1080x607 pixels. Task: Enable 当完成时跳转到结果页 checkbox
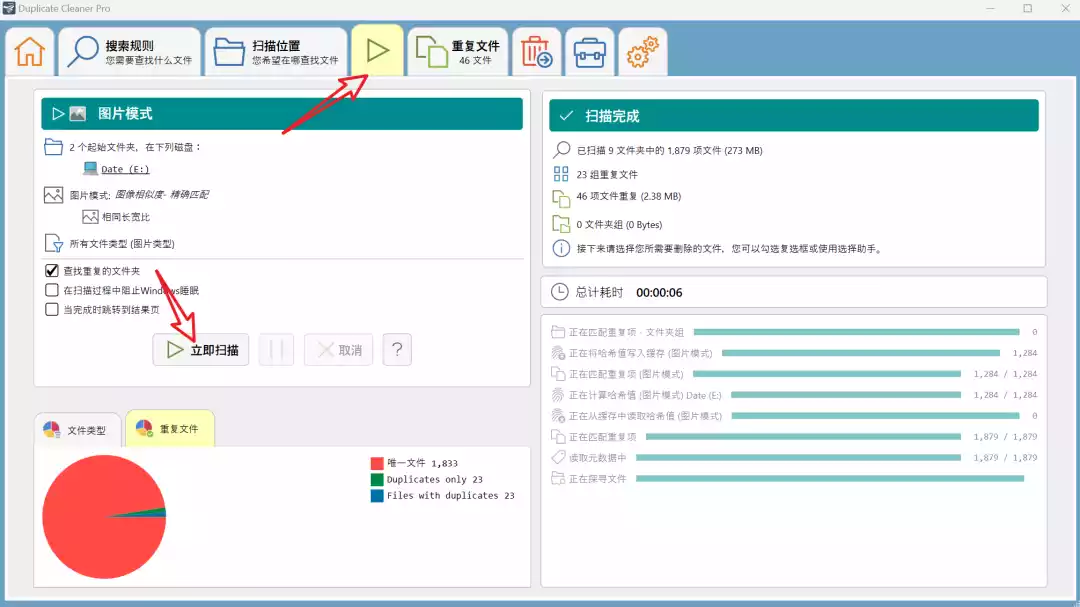53,309
